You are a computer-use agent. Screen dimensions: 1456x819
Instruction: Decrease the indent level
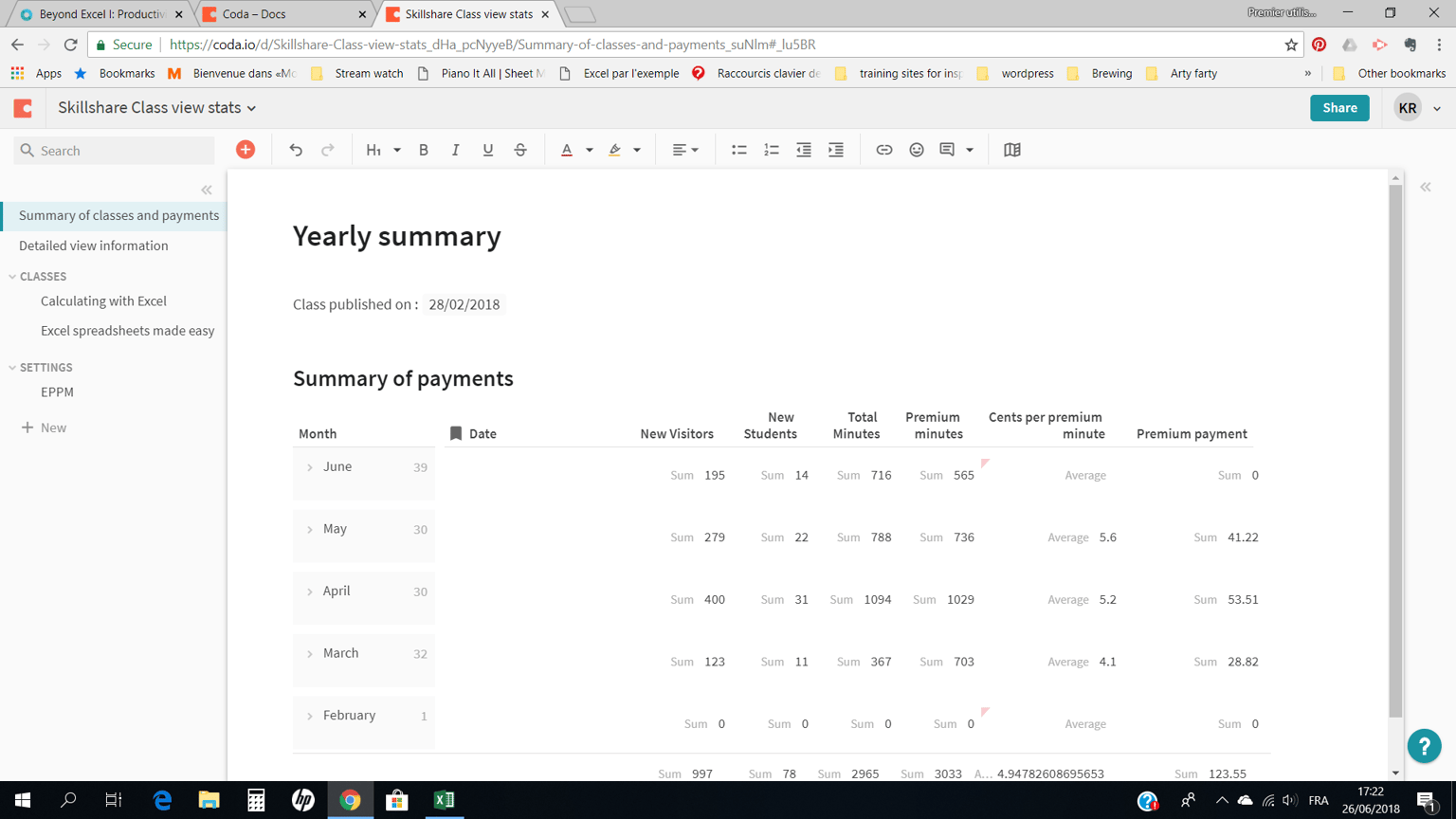click(804, 150)
